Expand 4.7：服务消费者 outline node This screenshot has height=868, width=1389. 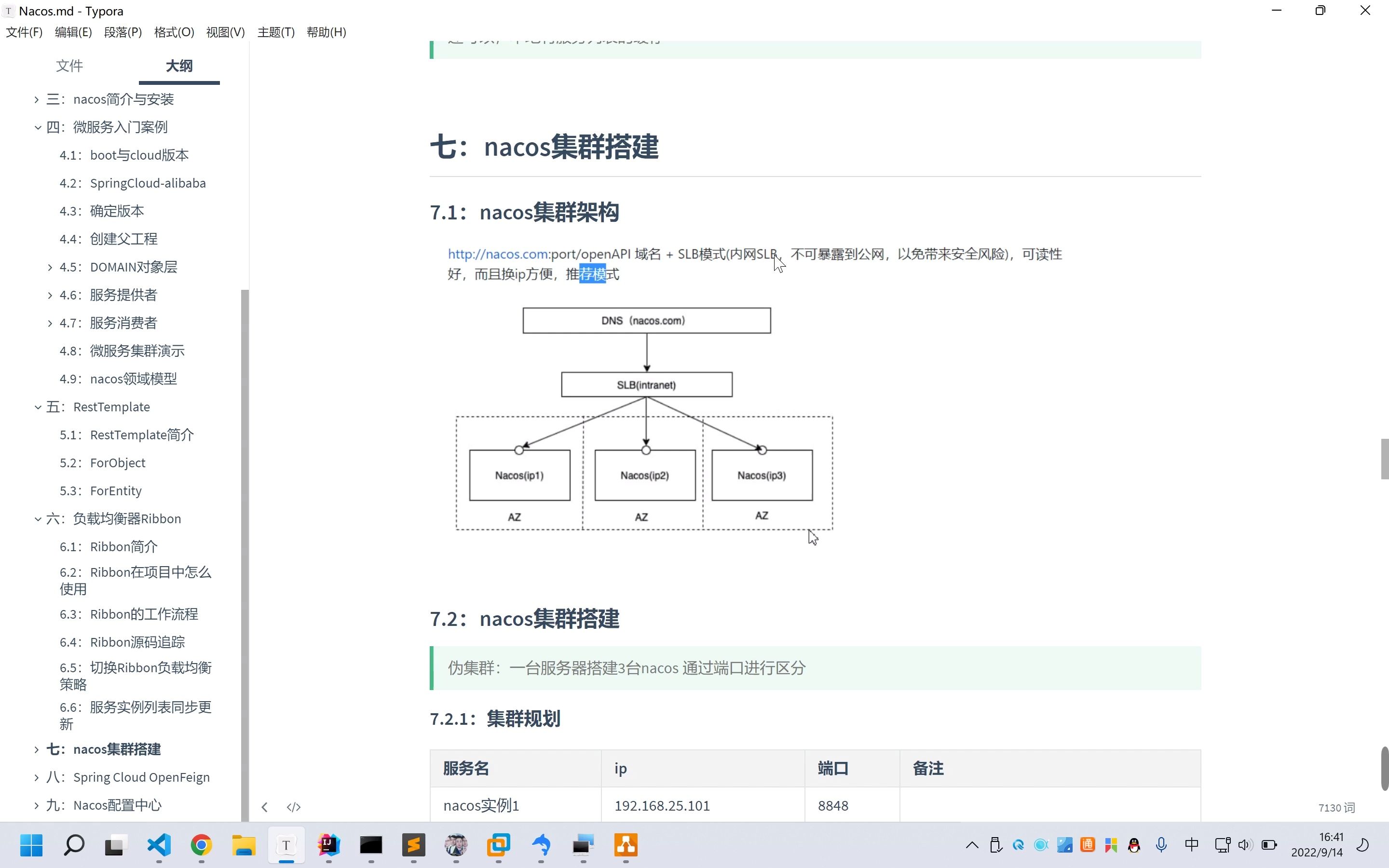50,323
